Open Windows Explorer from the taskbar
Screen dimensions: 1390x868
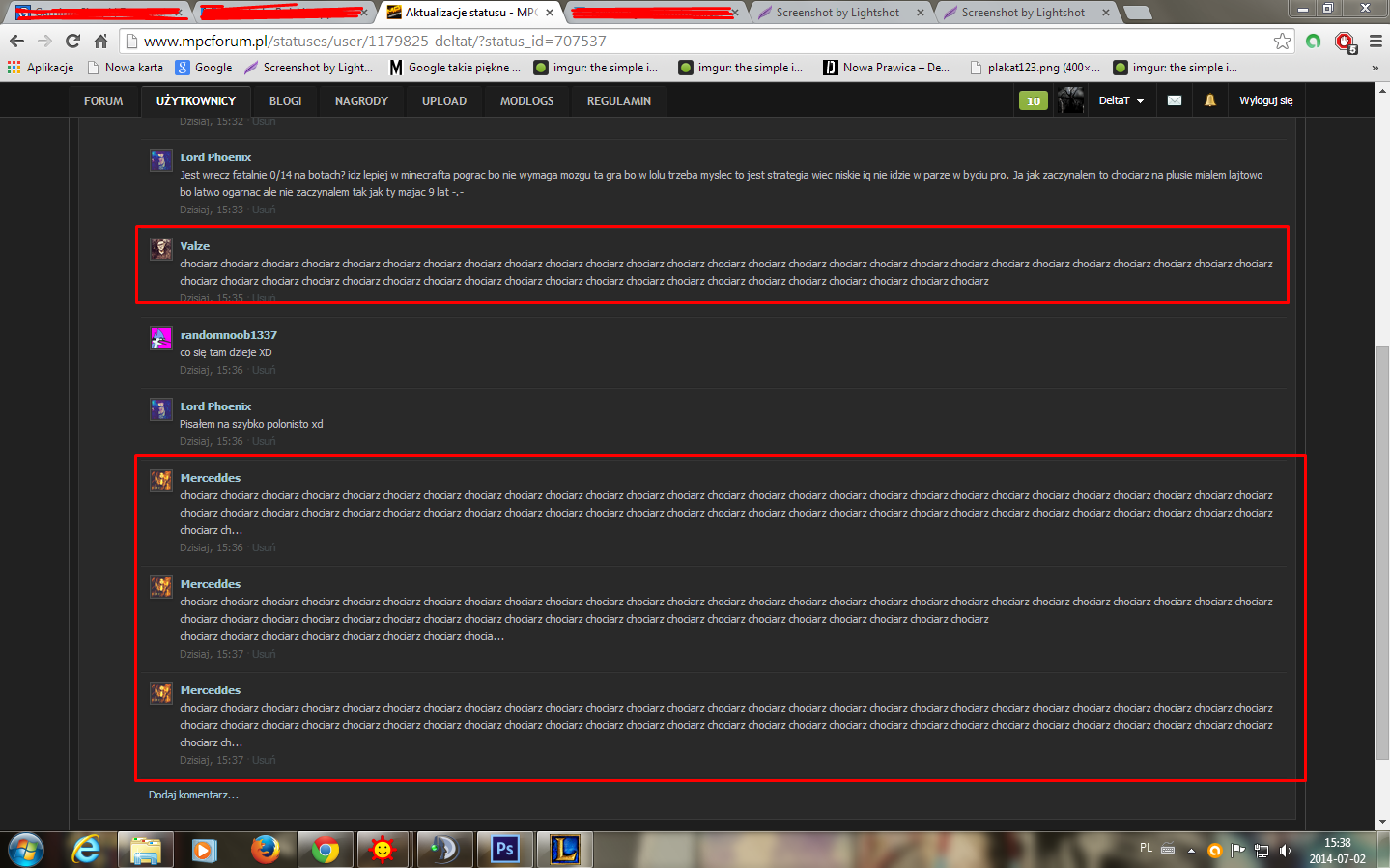146,850
